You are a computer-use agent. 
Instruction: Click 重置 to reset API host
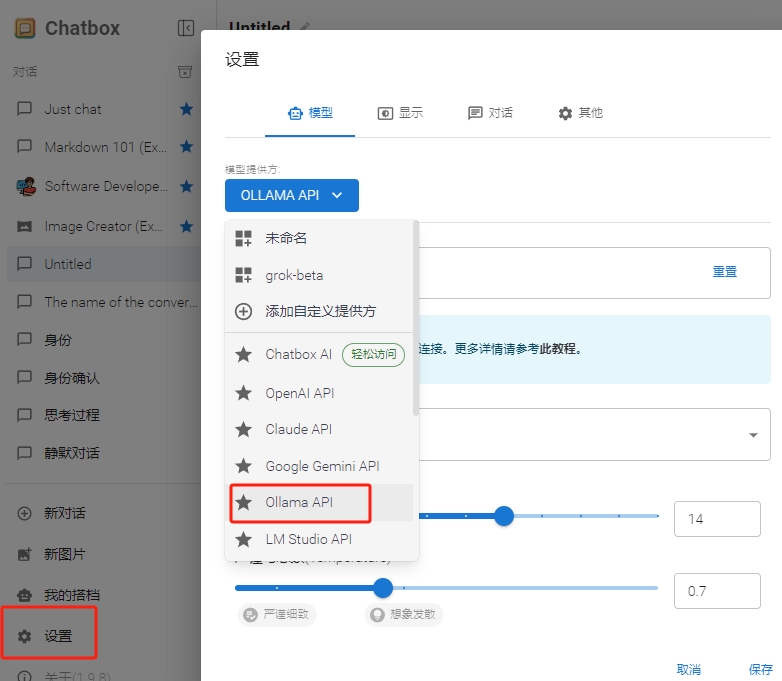724,272
